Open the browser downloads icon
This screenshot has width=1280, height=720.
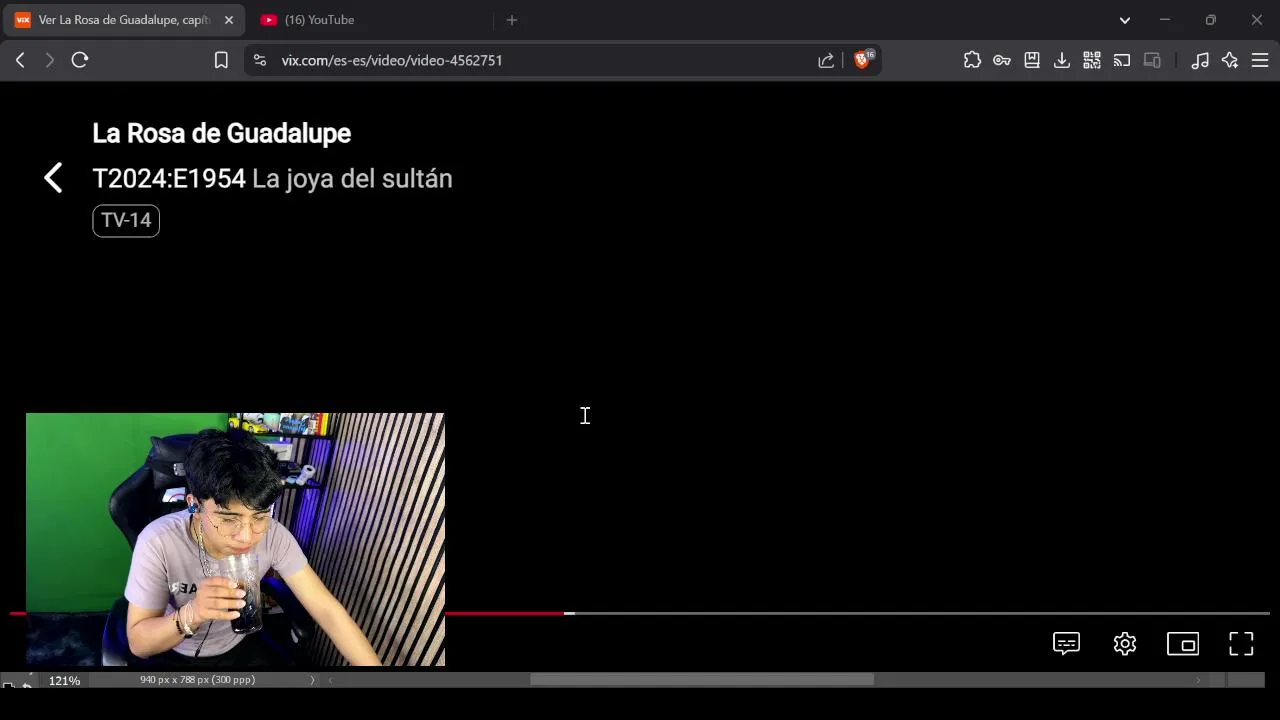pos(1062,60)
